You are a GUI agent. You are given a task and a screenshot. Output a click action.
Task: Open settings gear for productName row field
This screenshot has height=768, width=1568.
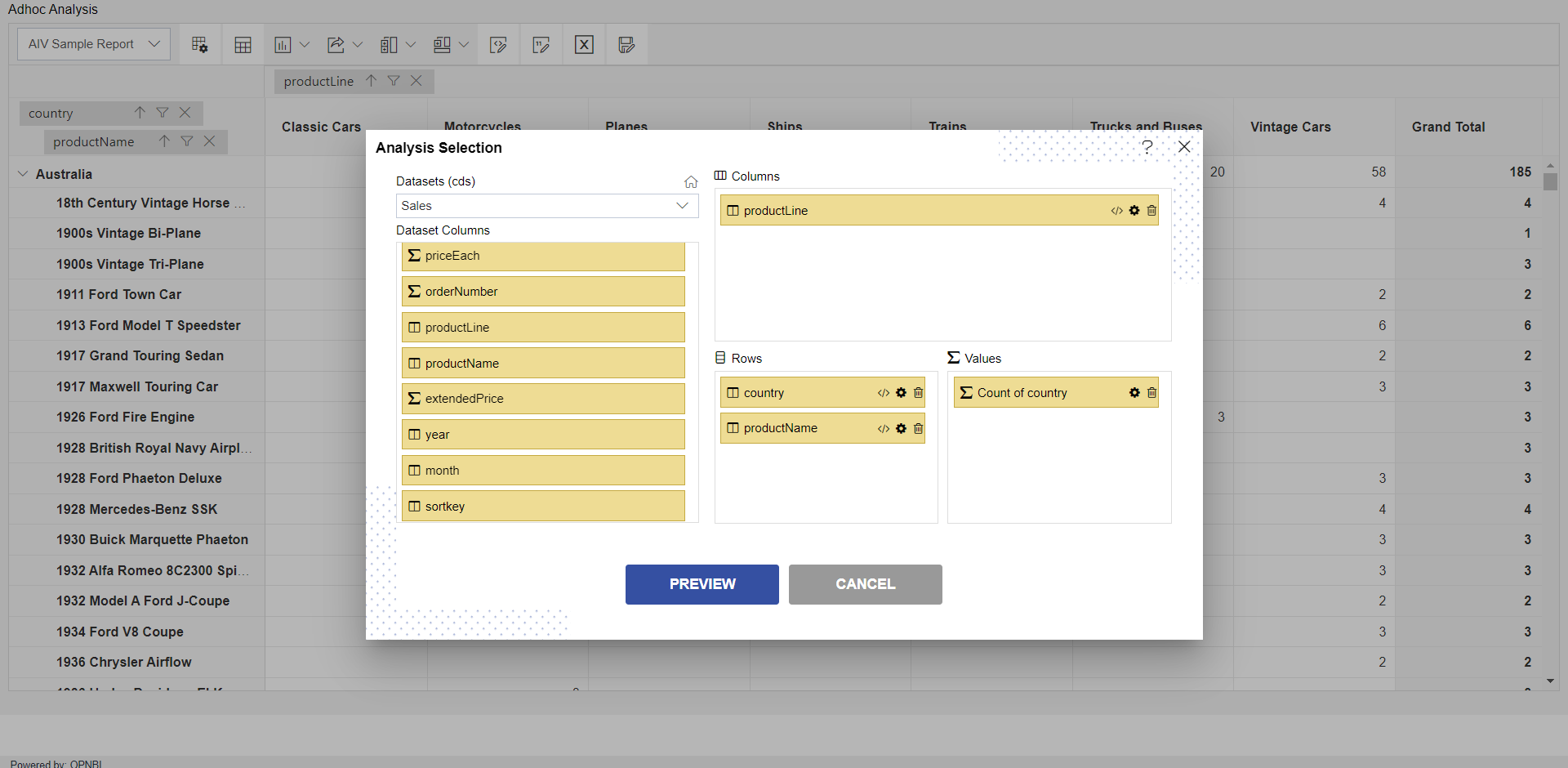(x=901, y=429)
